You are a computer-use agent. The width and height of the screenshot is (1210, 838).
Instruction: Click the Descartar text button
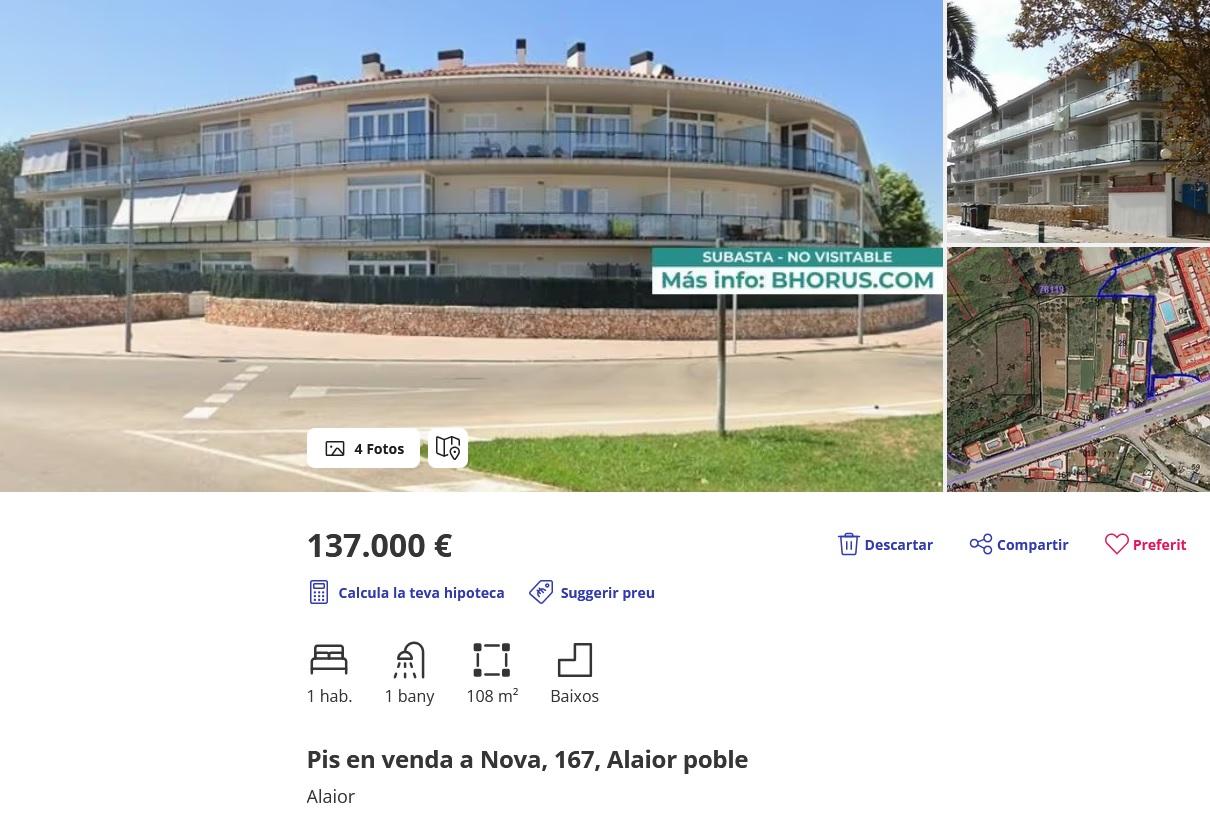[x=898, y=544]
